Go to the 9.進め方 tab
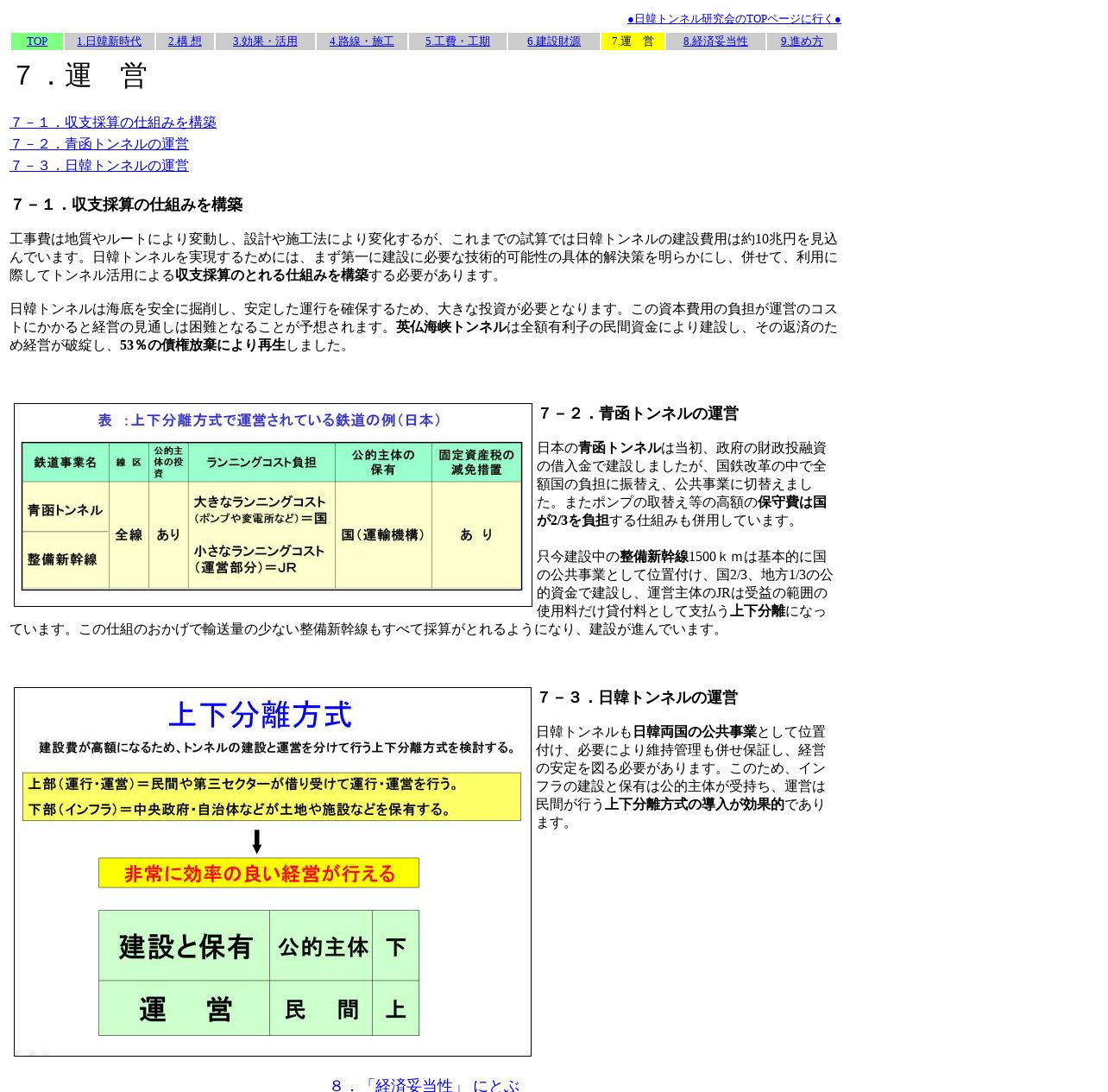 [802, 41]
